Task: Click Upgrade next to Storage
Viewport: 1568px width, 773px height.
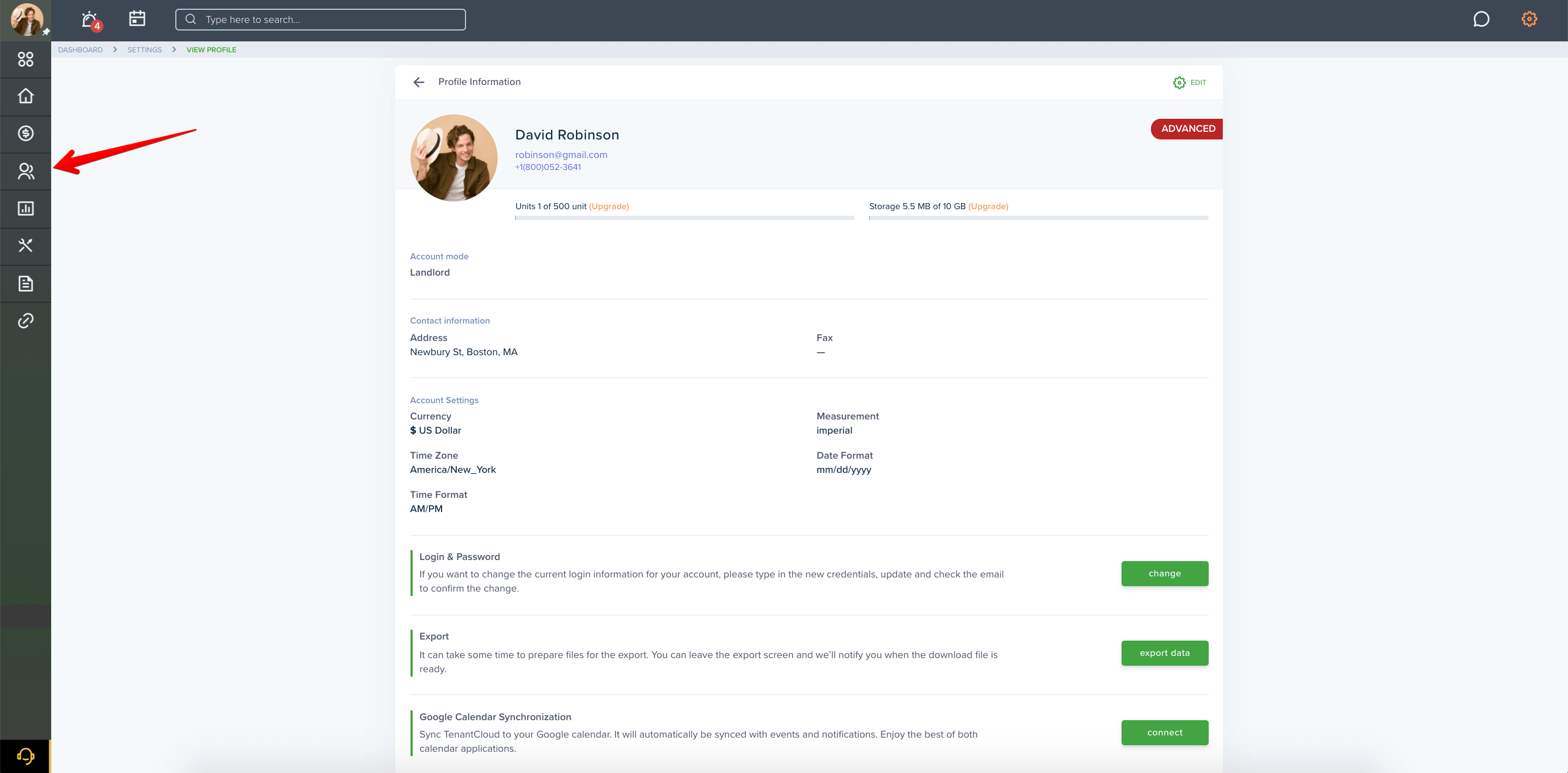Action: coord(988,206)
